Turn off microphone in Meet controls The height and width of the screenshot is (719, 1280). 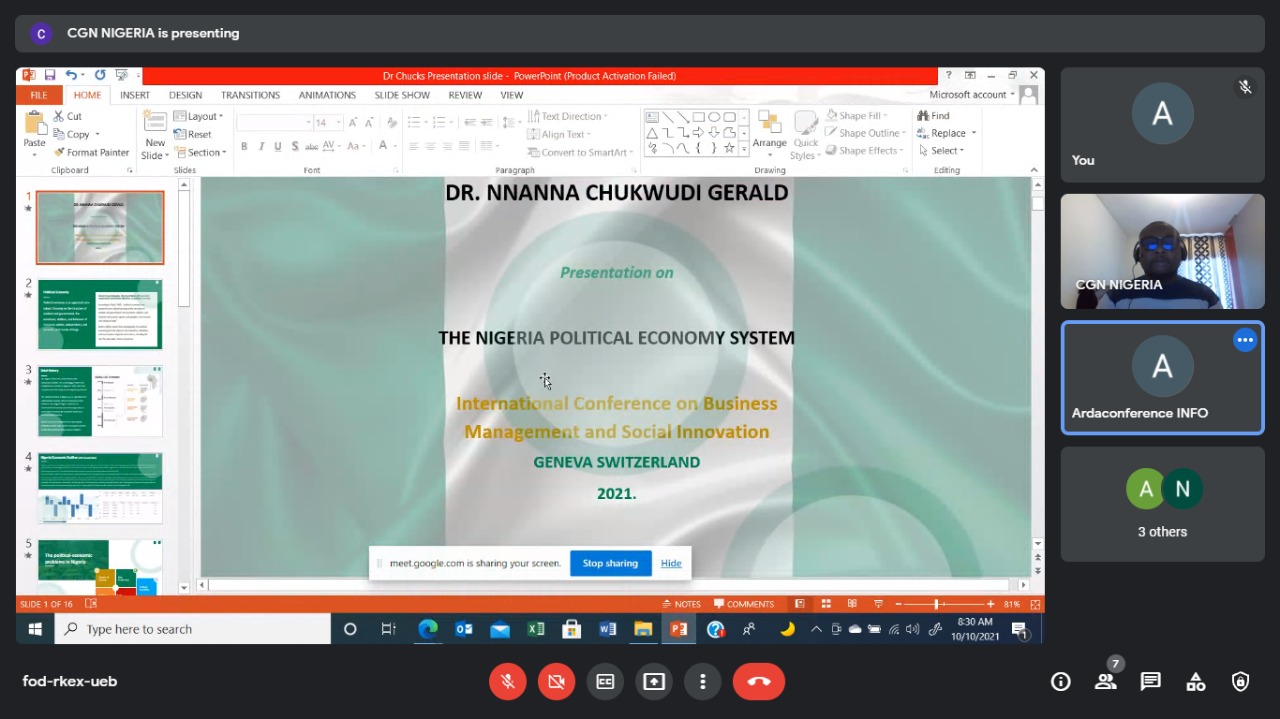pos(508,681)
